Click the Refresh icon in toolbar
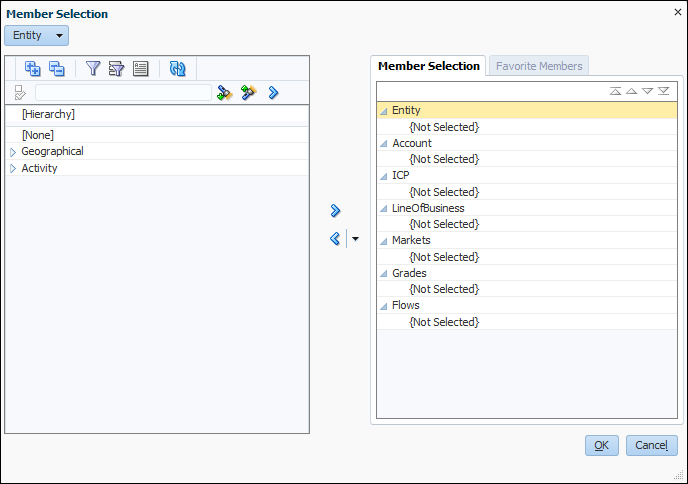The width and height of the screenshot is (688, 484). 177,69
